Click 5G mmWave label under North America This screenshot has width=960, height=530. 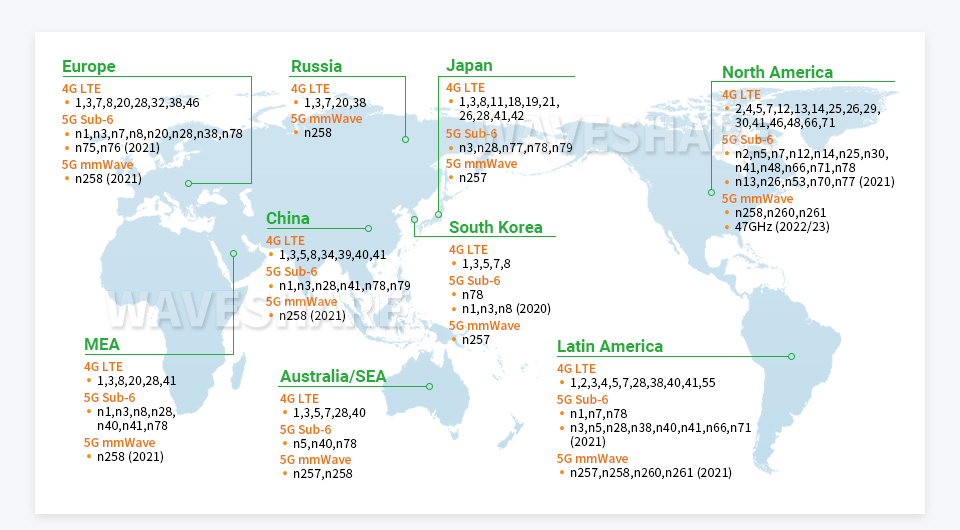[757, 199]
